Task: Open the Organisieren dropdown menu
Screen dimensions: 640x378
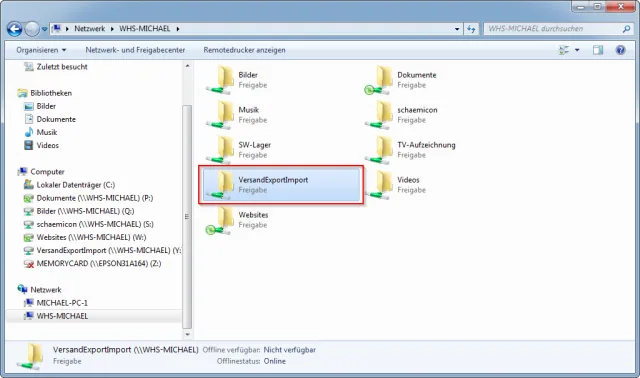Action: (x=41, y=50)
